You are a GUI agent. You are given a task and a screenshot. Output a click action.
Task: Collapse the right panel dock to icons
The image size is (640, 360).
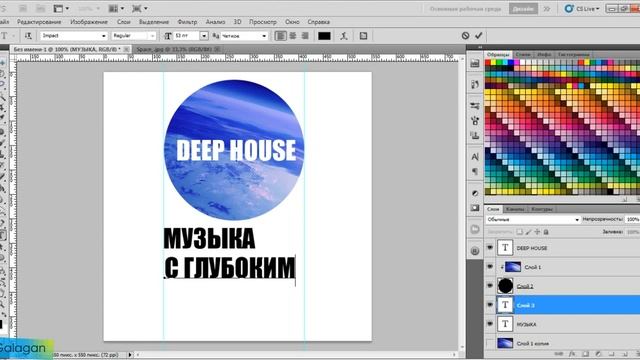tap(480, 48)
